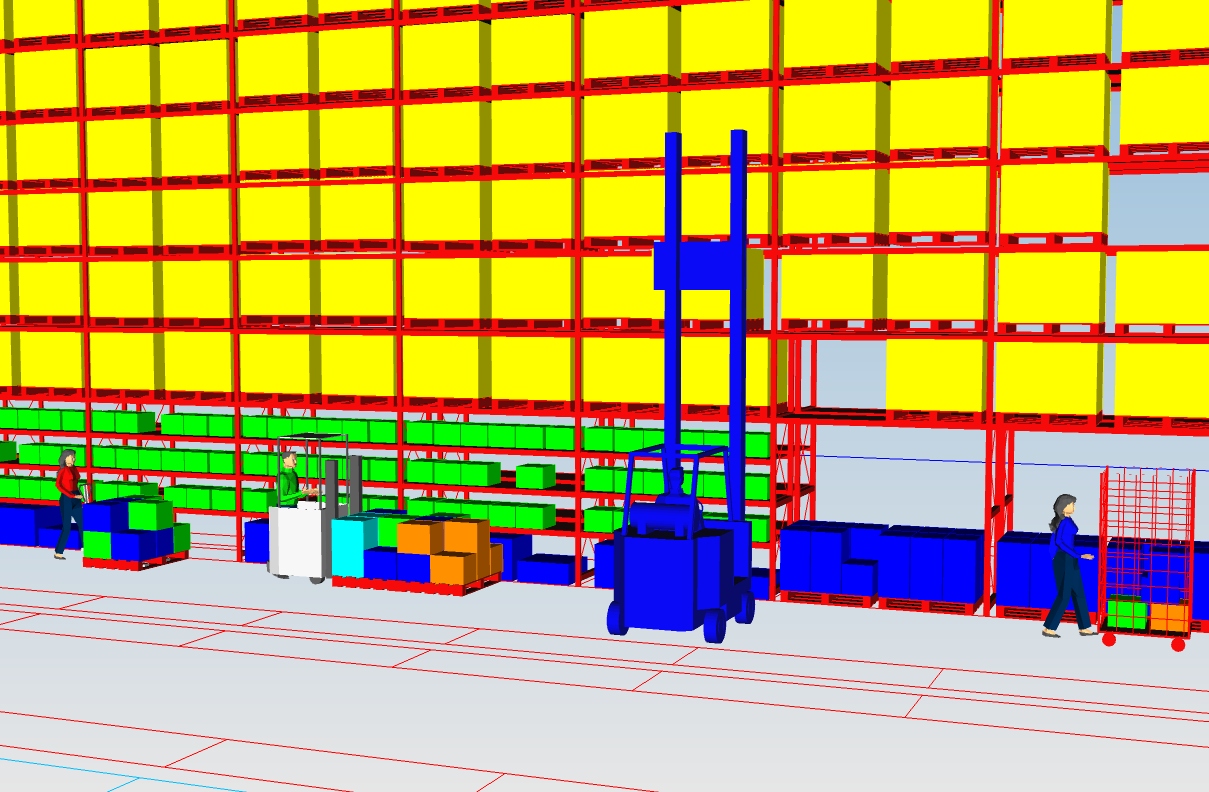Click a red caster wheel of the cage cart
Image resolution: width=1209 pixels, height=792 pixels.
click(1109, 641)
